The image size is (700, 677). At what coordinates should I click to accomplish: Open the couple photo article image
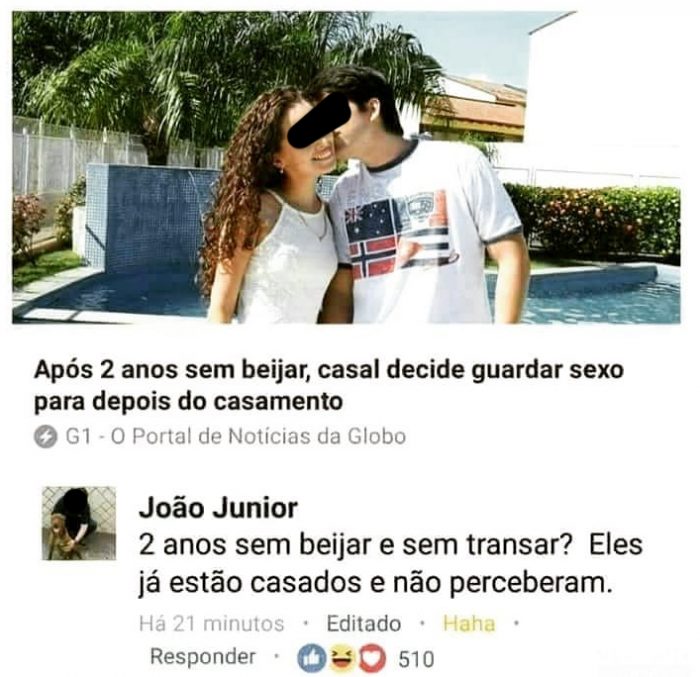(x=346, y=167)
